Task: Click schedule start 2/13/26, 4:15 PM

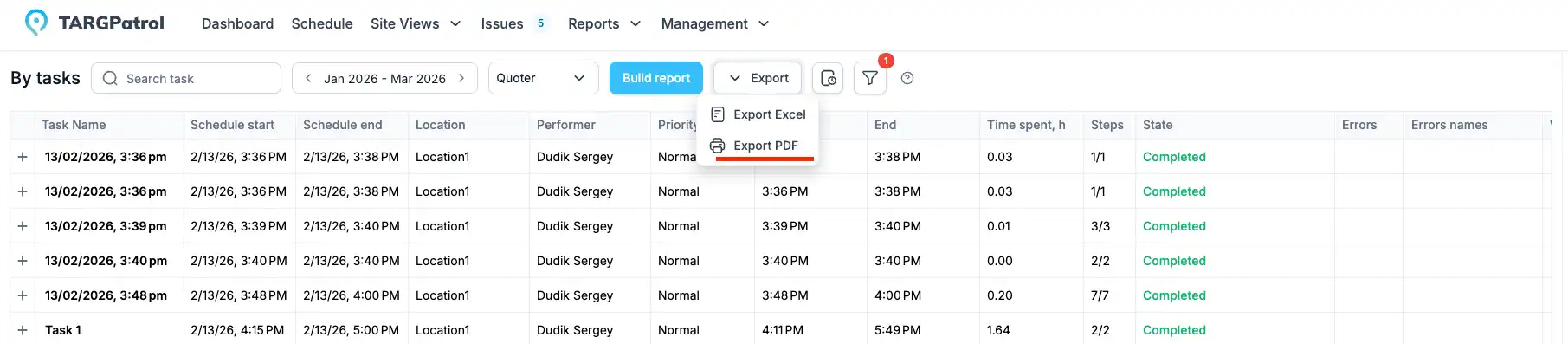Action: pyautogui.click(x=237, y=330)
